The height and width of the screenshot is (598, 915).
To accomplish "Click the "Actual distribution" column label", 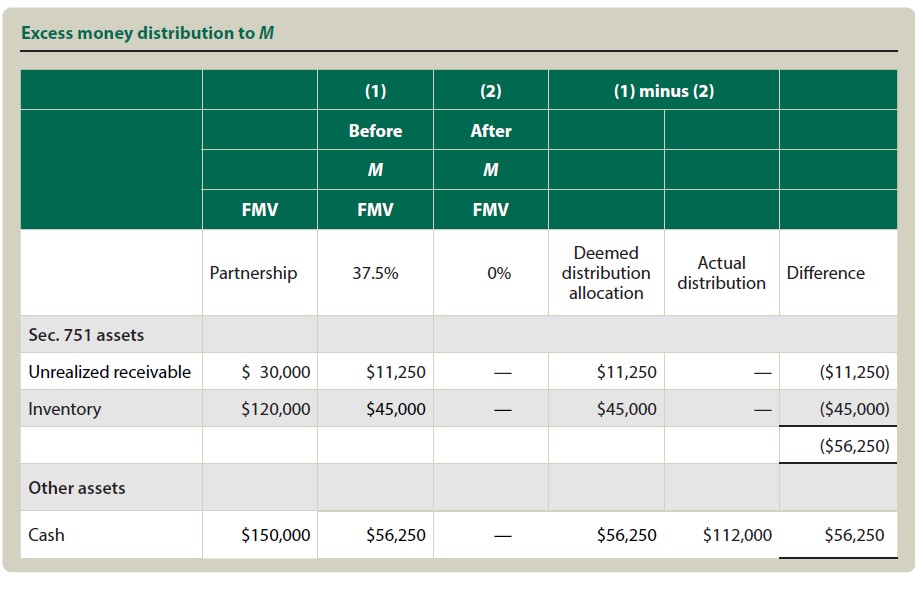I will coord(721,273).
